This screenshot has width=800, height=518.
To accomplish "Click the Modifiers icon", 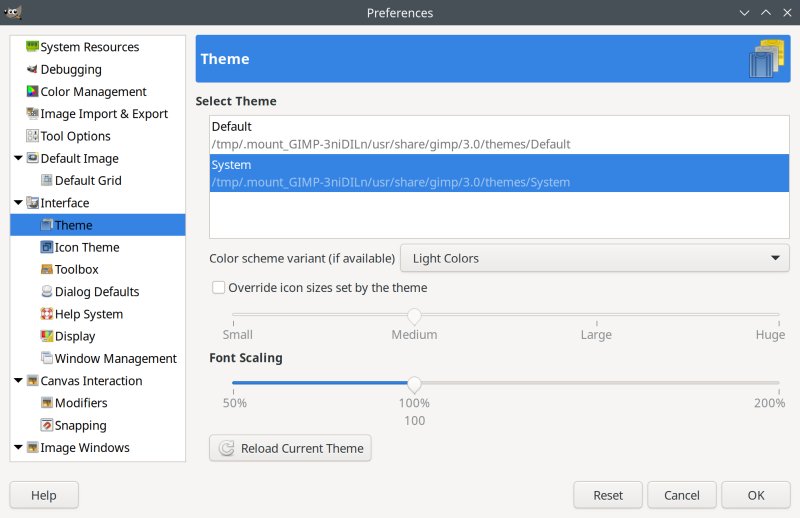I will pyautogui.click(x=46, y=403).
